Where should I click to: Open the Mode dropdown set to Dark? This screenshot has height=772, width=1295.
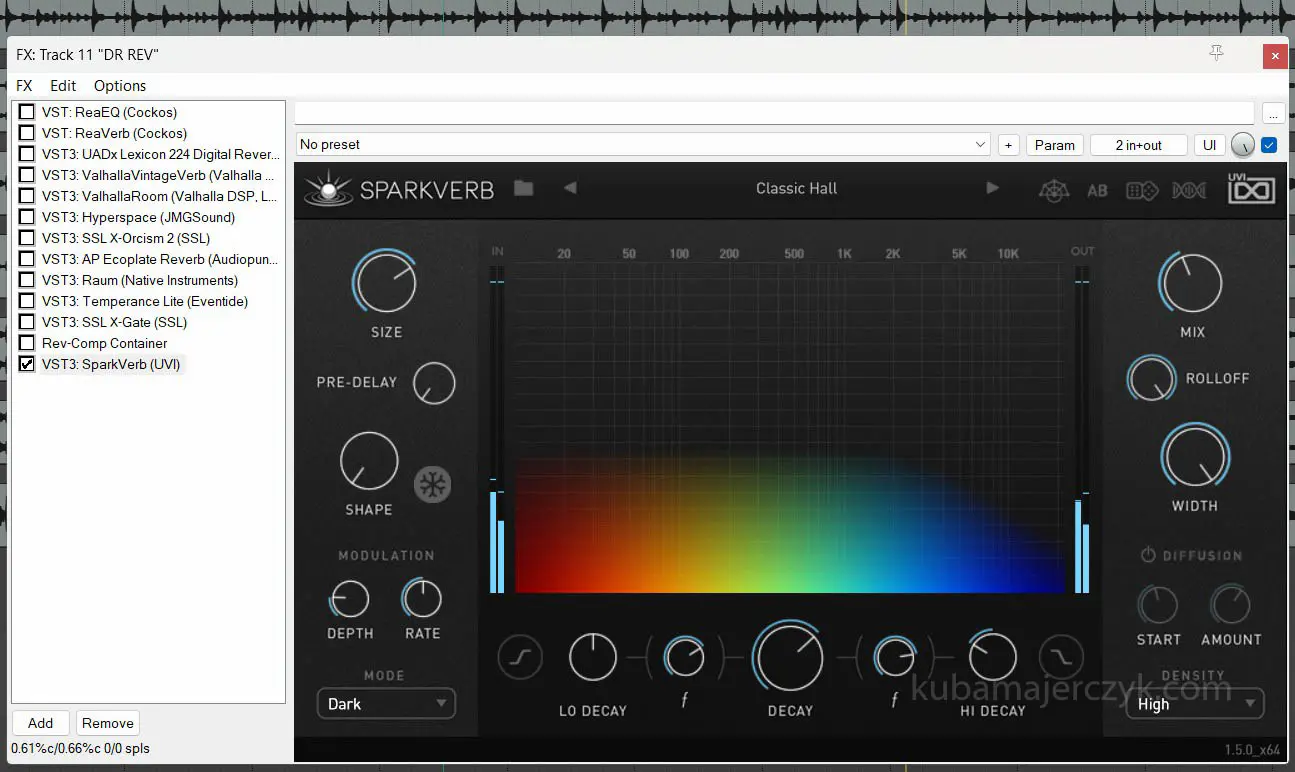386,704
